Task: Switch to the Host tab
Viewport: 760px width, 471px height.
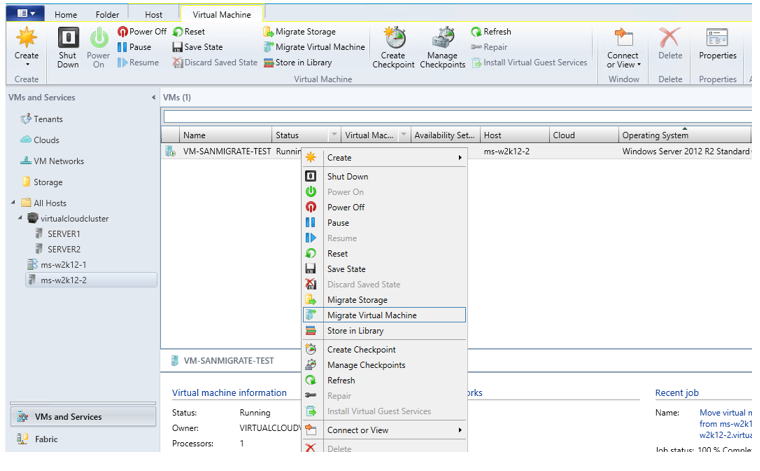Action: coord(153,15)
